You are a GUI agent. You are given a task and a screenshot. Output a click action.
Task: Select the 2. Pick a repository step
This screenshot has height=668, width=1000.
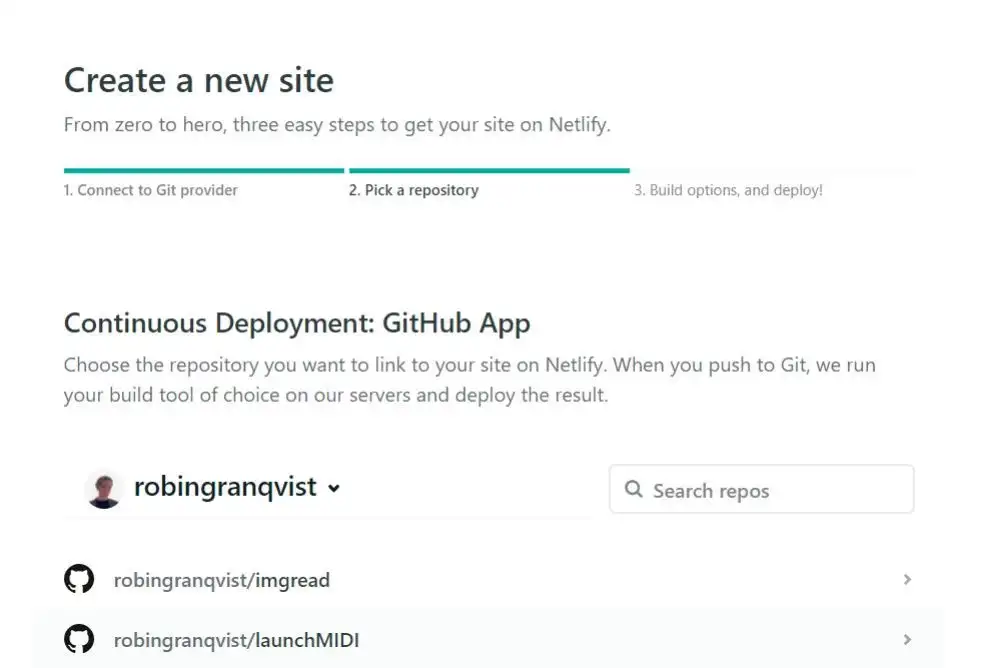414,190
